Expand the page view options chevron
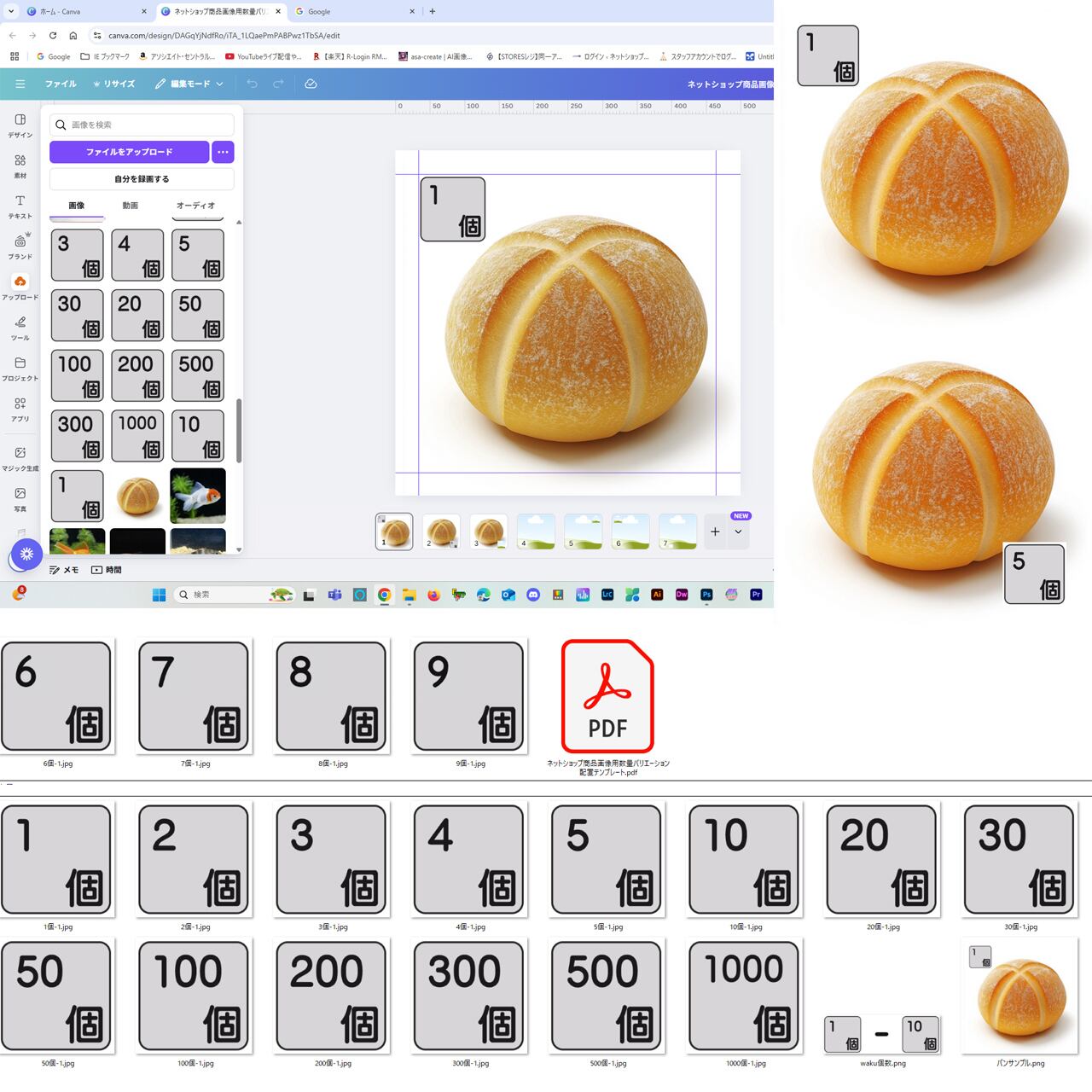 point(738,531)
